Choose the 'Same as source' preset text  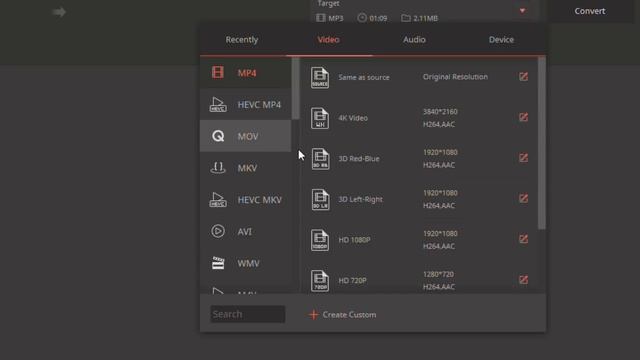pyautogui.click(x=364, y=77)
